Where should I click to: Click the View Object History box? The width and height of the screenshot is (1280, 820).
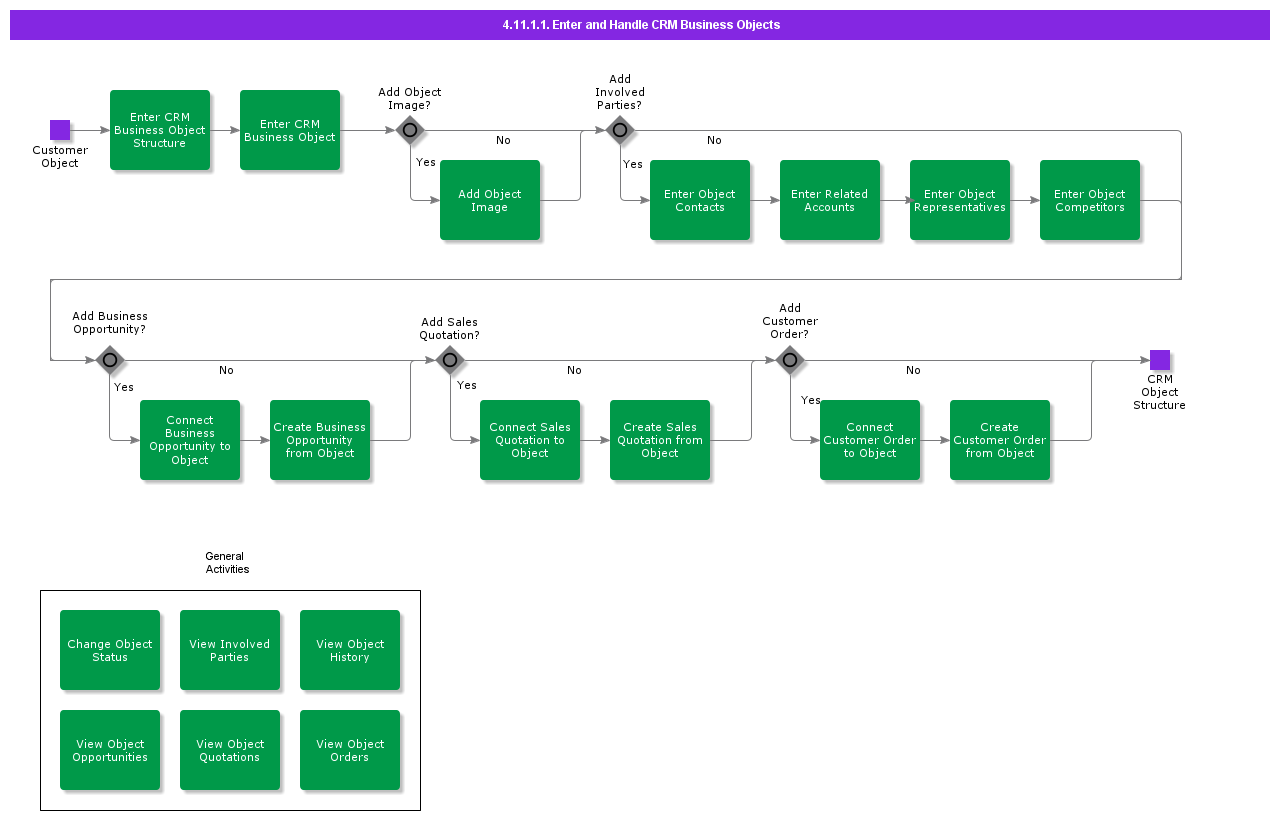[x=350, y=650]
